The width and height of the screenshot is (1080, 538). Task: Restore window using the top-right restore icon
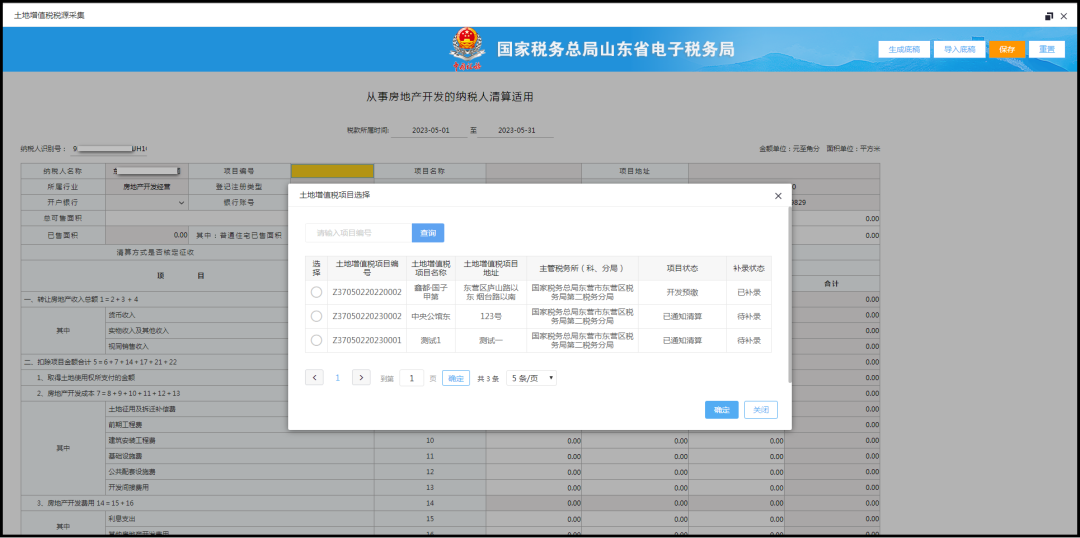[x=1049, y=16]
